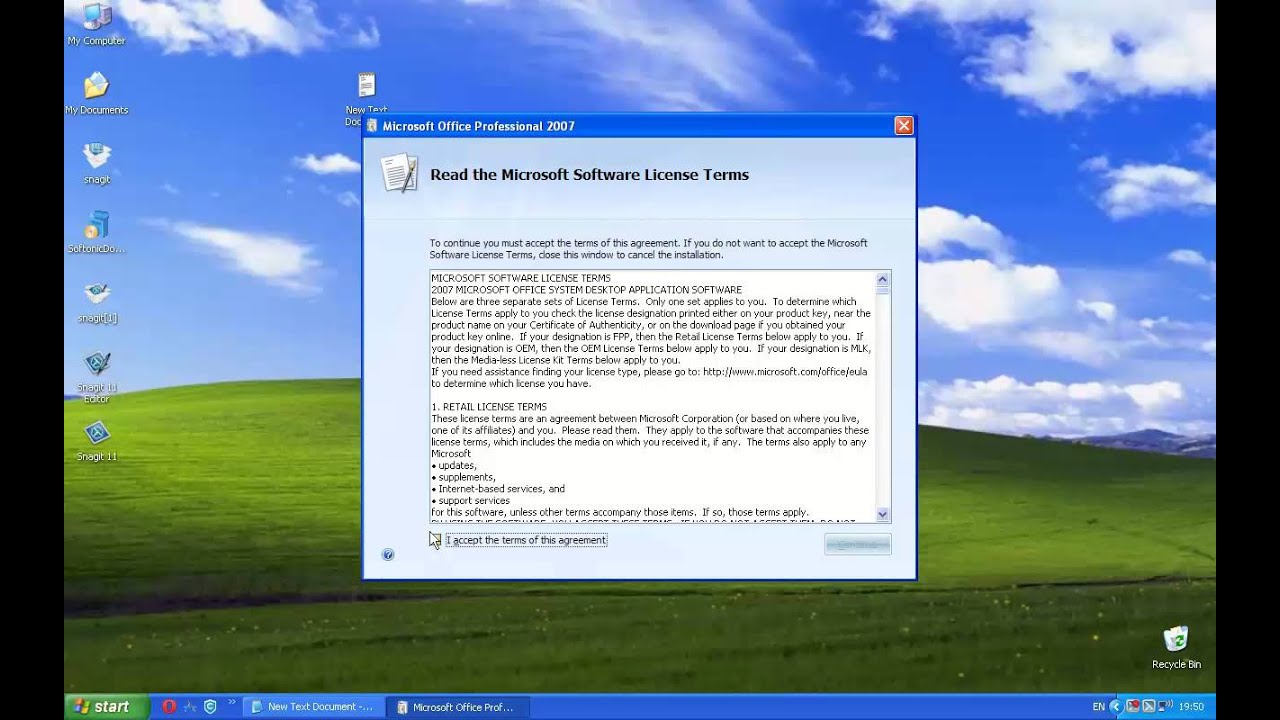Open the setup Help question mark icon
The image size is (1280, 720).
[x=388, y=554]
